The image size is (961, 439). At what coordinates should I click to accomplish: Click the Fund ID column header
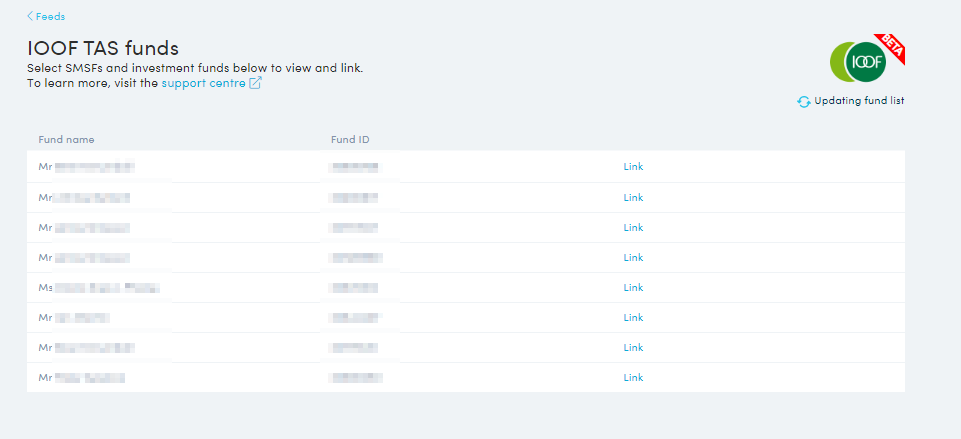point(350,140)
